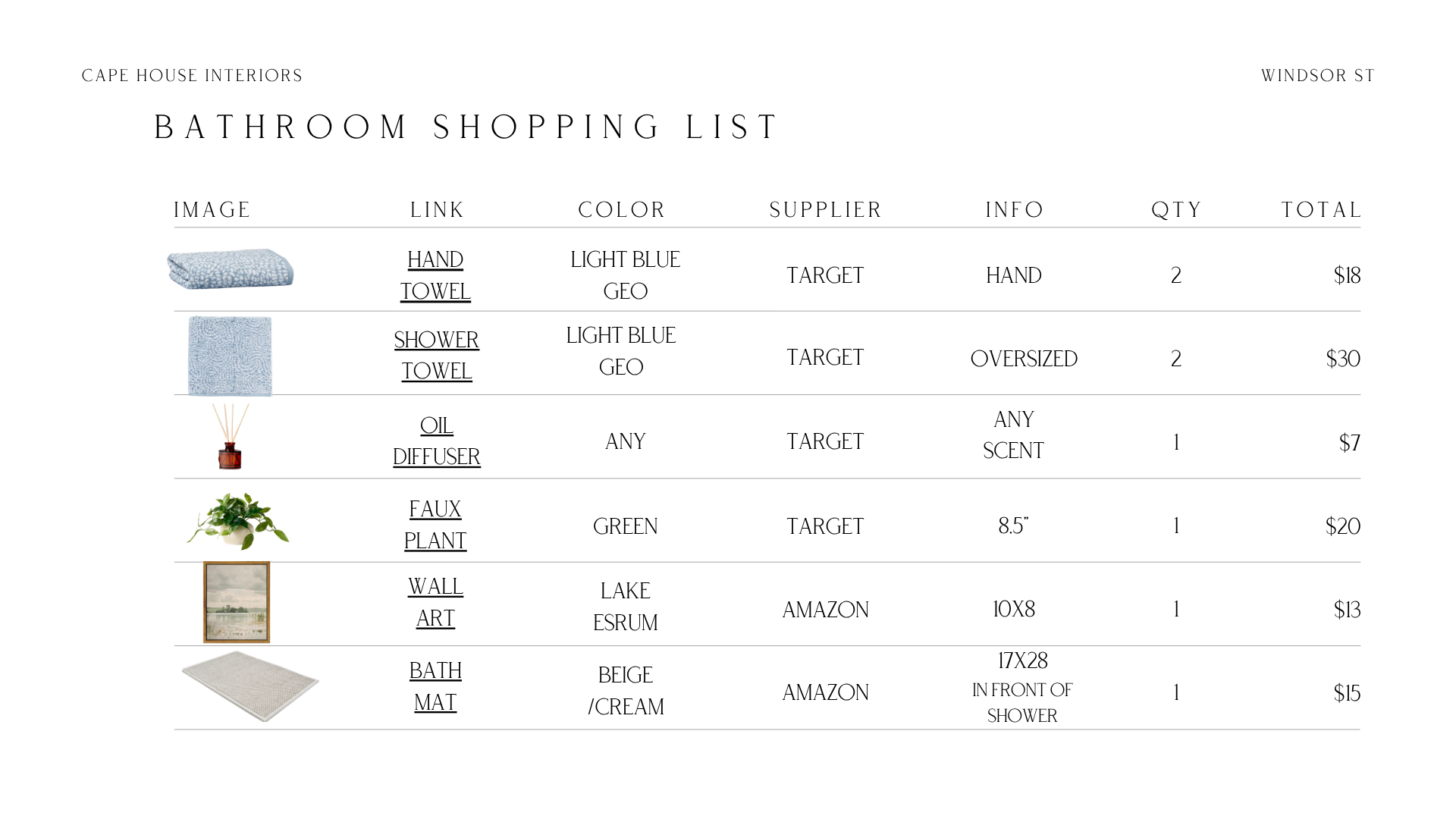Select the Lake Esrum color cell
1456x819 pixels.
tap(626, 607)
